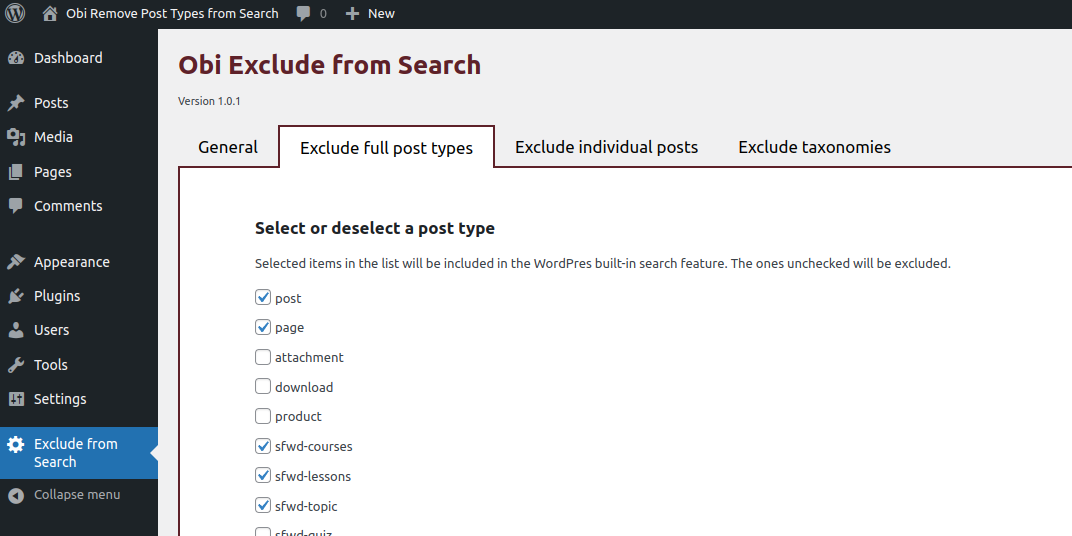Screen dimensions: 1072x536
Task: Check the download checkbox
Action: tap(263, 386)
